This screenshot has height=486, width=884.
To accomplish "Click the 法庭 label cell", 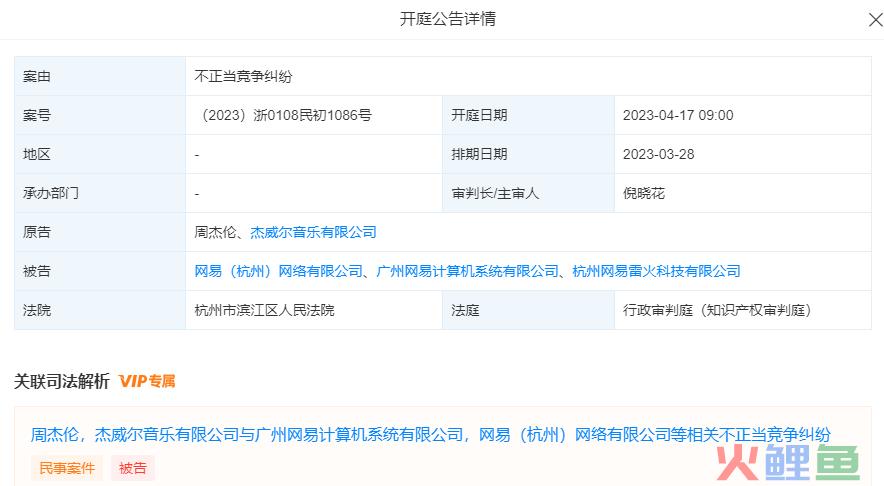I will (x=528, y=310).
